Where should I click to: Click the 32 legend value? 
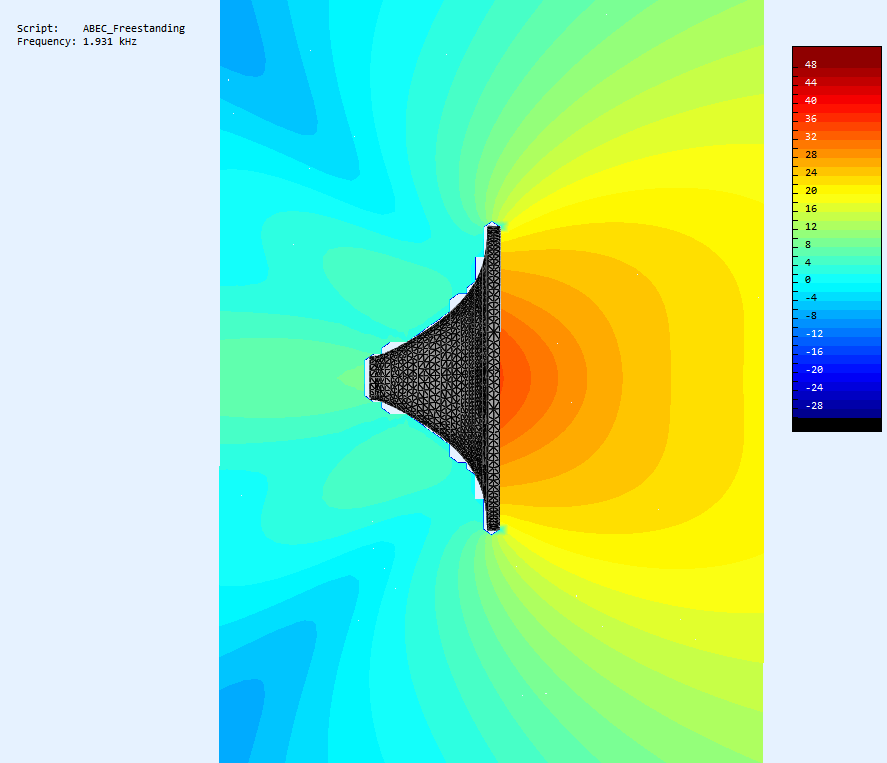(811, 137)
